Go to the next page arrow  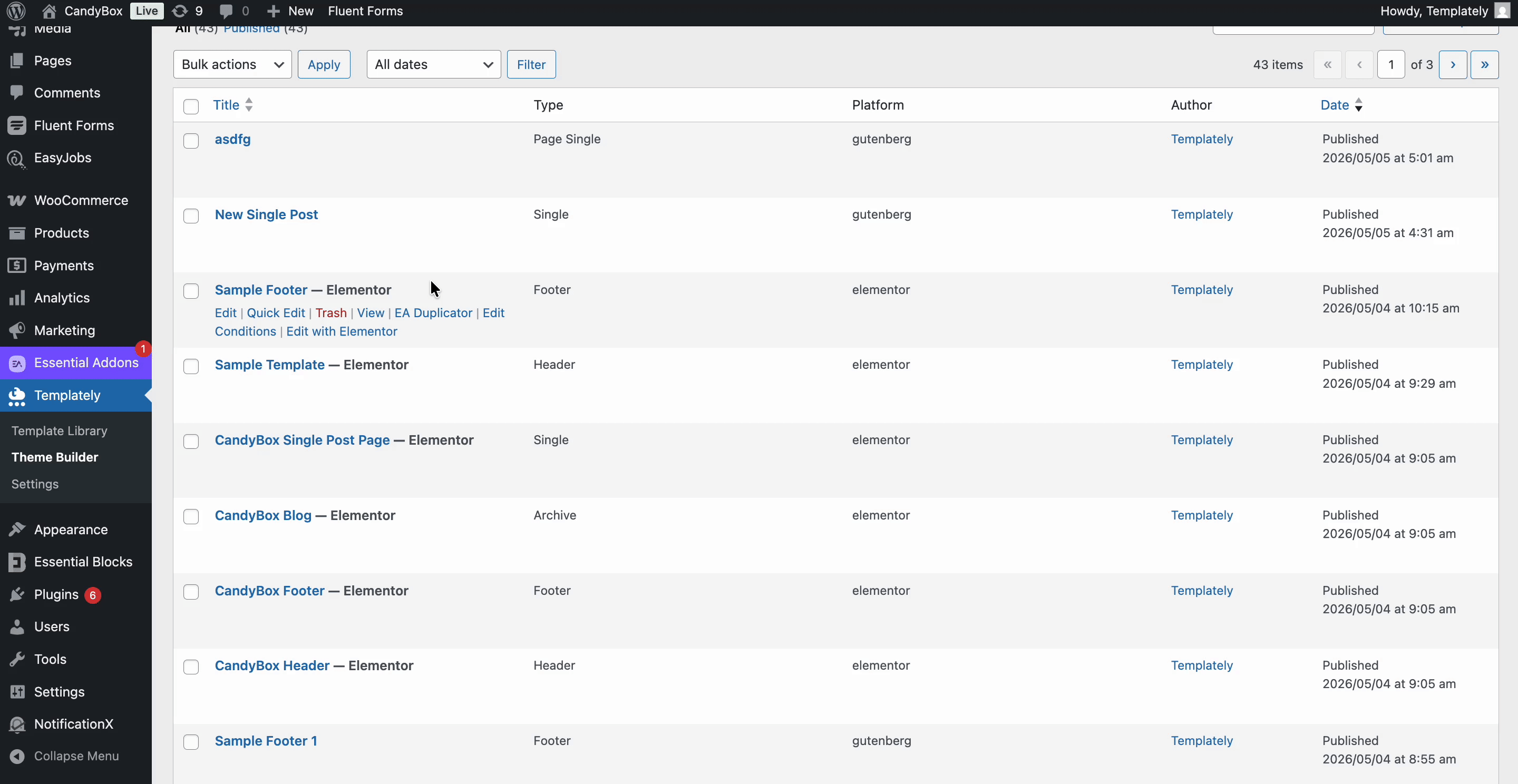pos(1453,64)
